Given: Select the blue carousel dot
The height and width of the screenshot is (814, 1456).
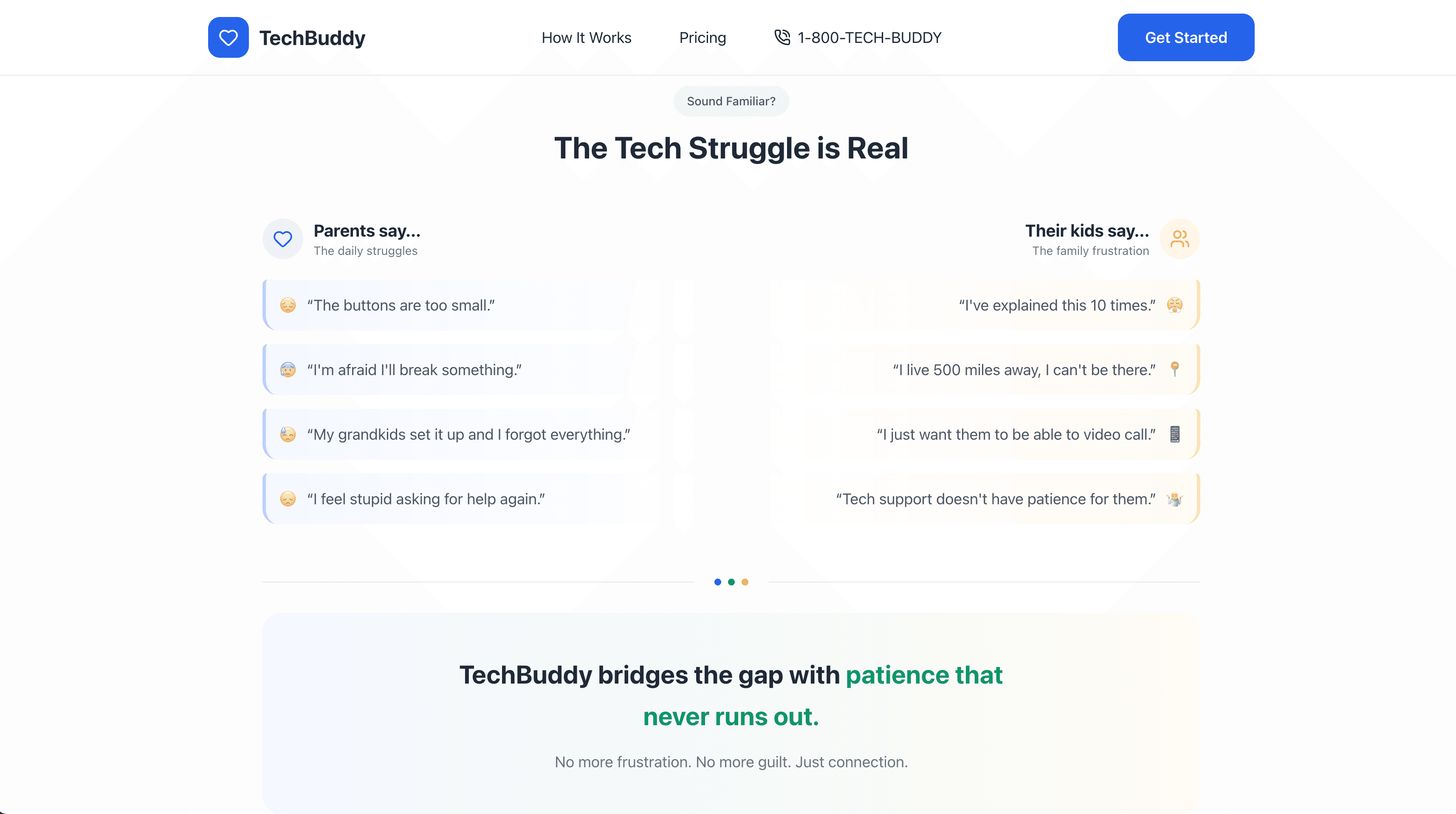Looking at the screenshot, I should 718,581.
